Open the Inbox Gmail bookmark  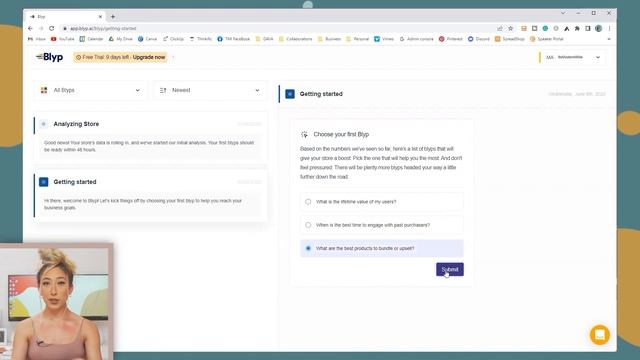[x=37, y=39]
